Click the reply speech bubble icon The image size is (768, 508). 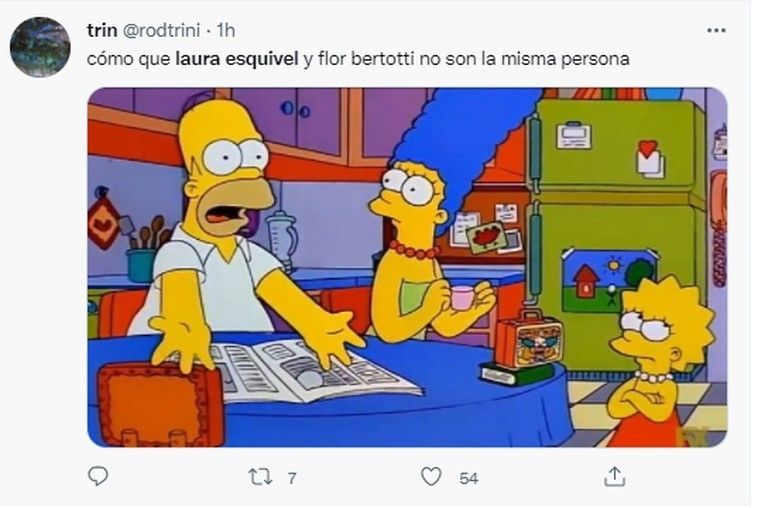[98, 476]
